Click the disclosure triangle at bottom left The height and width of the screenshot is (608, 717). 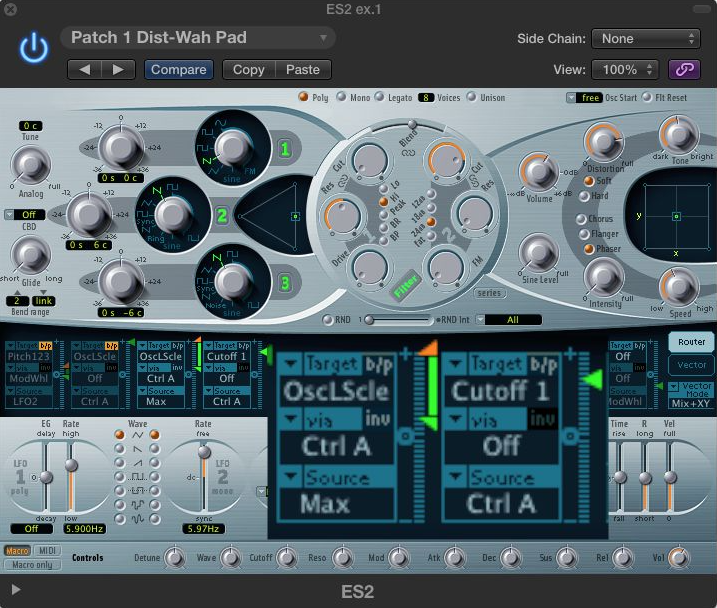(16, 590)
